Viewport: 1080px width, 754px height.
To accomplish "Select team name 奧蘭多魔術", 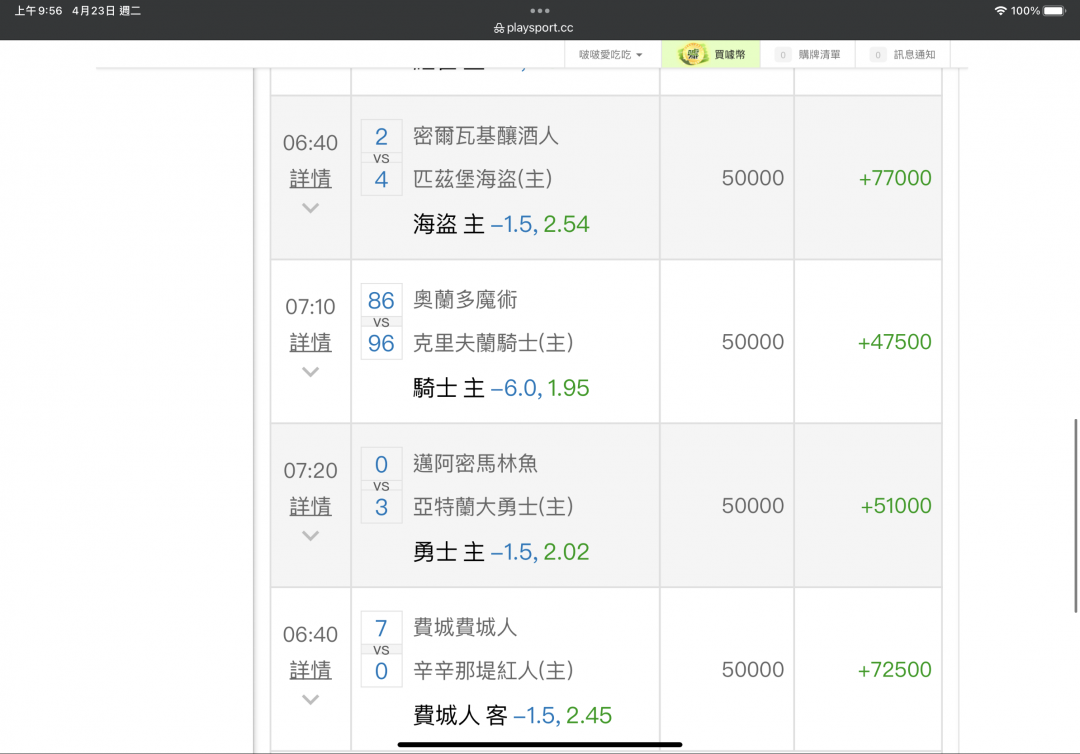I will click(x=465, y=300).
